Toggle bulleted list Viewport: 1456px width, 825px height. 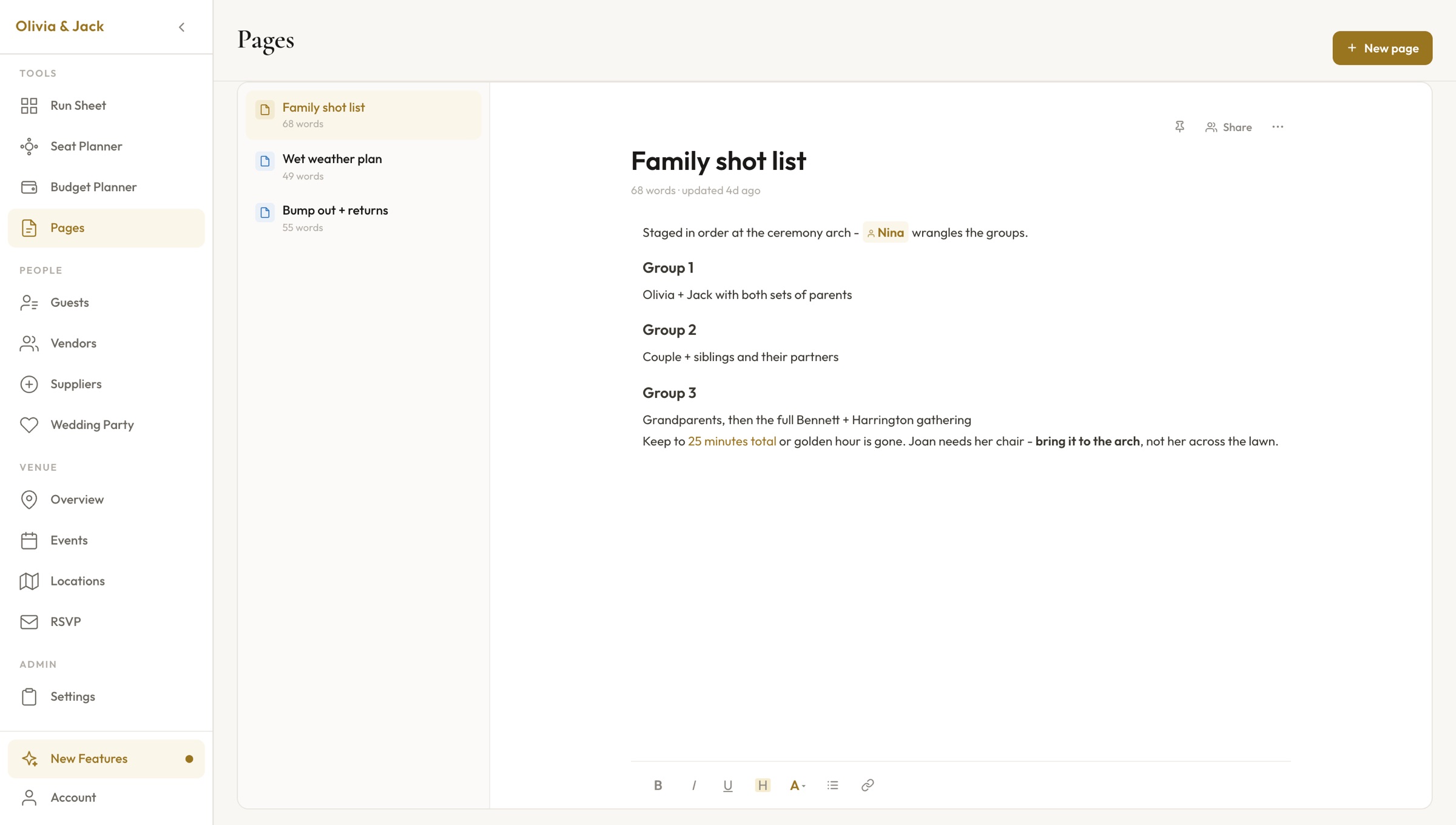(x=832, y=785)
